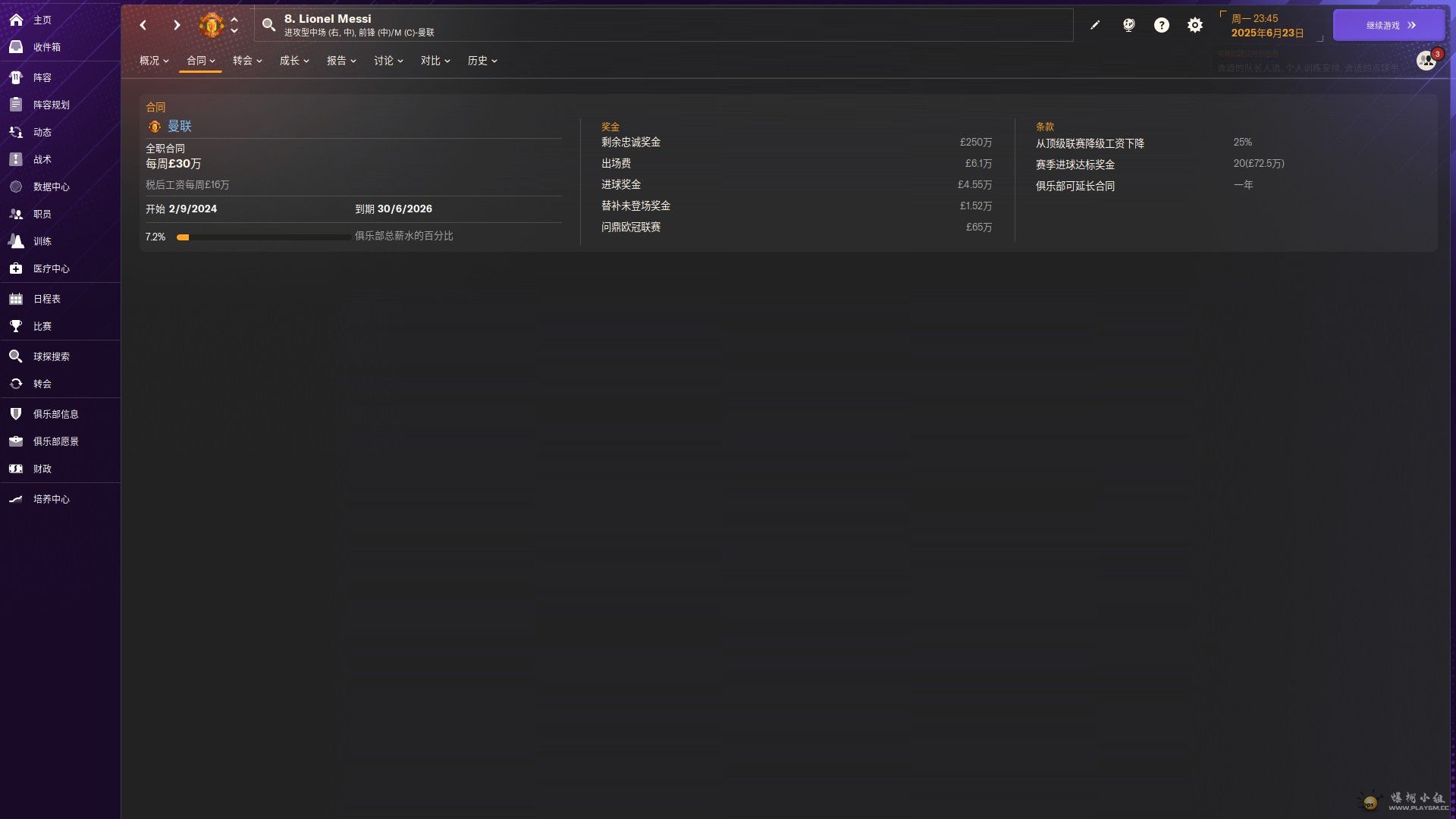Open the settings gear icon
The width and height of the screenshot is (1456, 819).
(x=1195, y=25)
